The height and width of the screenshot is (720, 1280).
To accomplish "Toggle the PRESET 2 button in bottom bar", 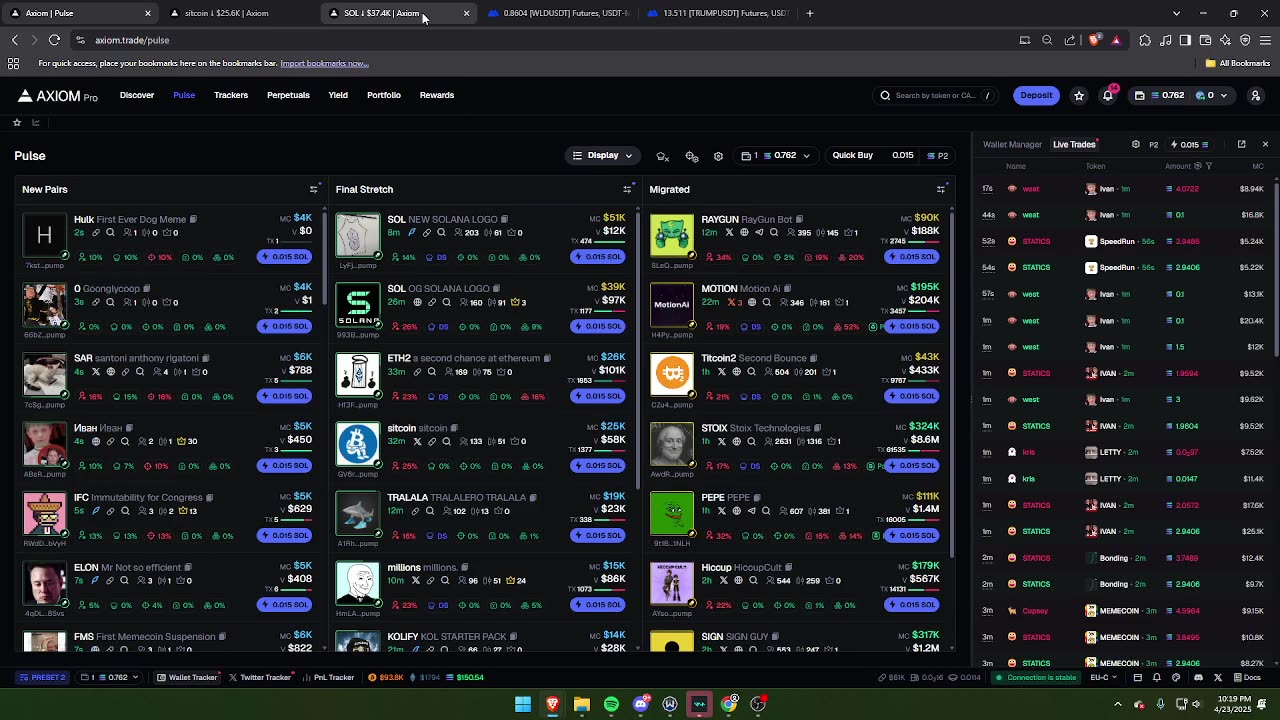I will (x=42, y=677).
